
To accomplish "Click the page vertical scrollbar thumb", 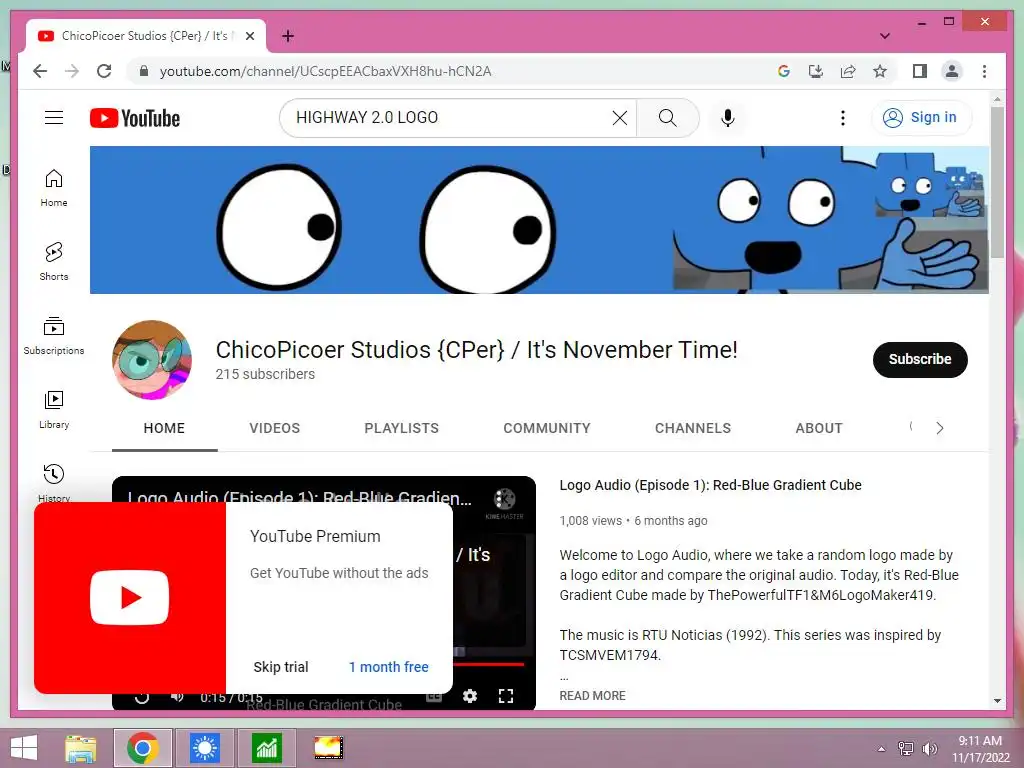I will (x=997, y=183).
